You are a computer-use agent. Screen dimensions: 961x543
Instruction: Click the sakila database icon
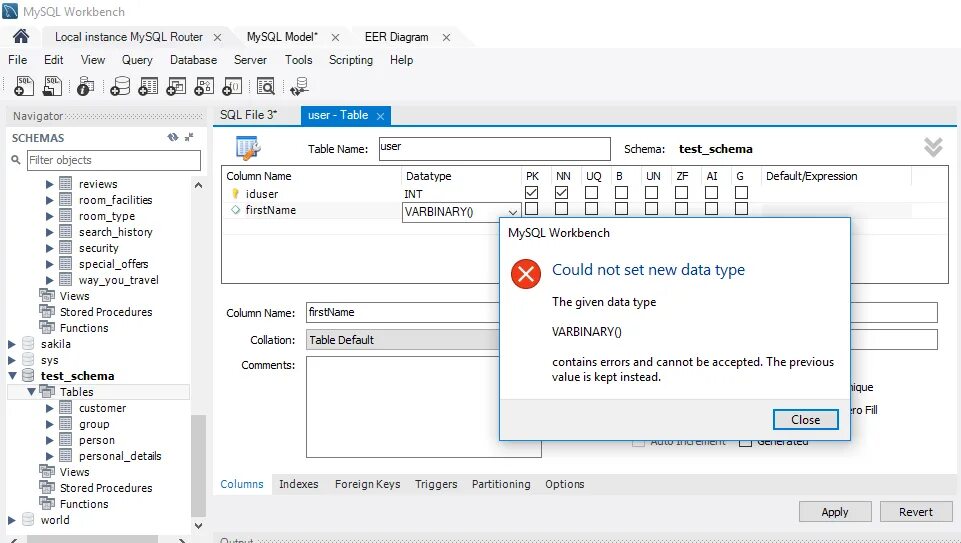tap(28, 344)
